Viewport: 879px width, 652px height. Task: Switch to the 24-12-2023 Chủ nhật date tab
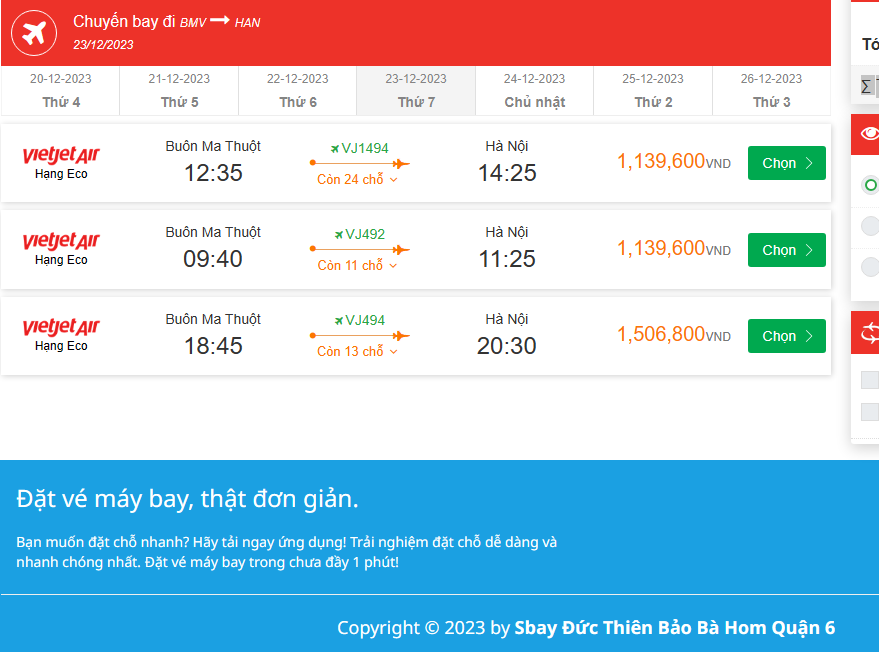point(534,90)
